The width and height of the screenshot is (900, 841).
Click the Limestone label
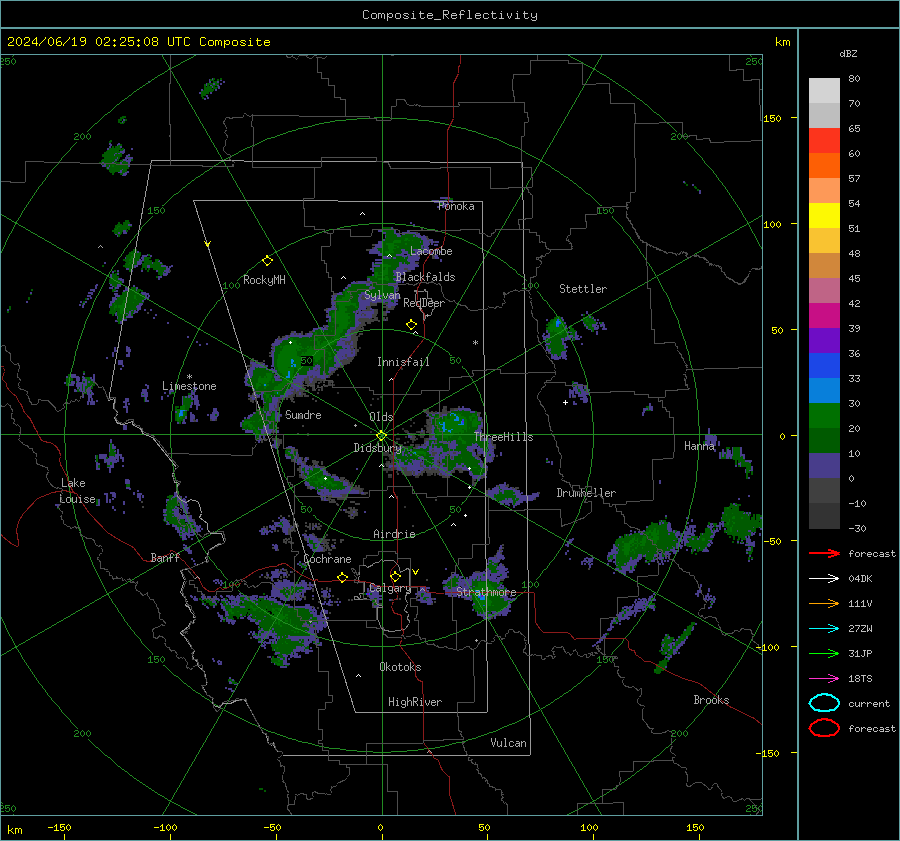tap(189, 386)
